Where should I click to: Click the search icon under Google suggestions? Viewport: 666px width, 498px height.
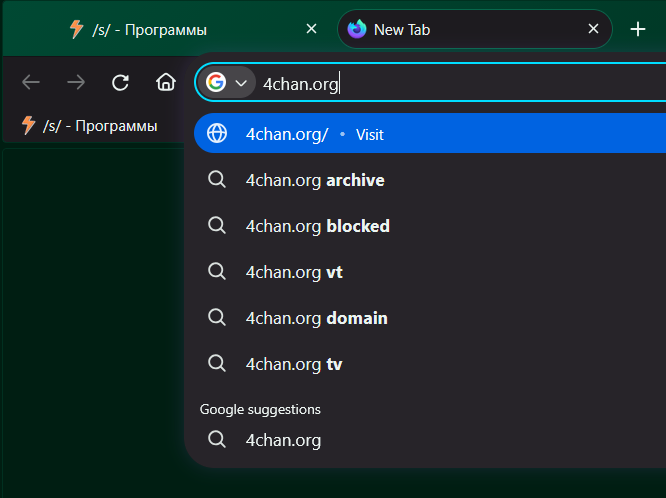click(217, 439)
